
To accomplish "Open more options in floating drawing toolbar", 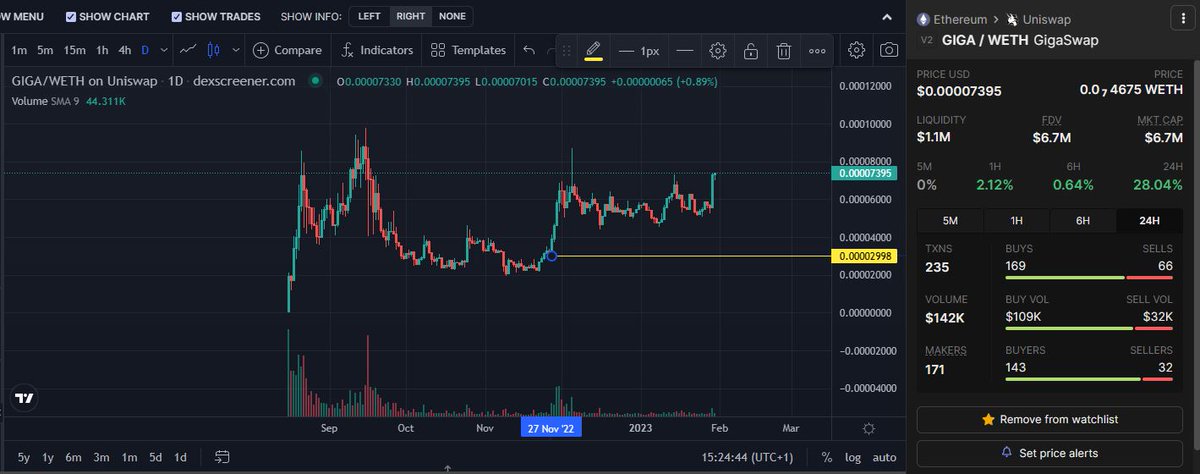I will click(818, 50).
